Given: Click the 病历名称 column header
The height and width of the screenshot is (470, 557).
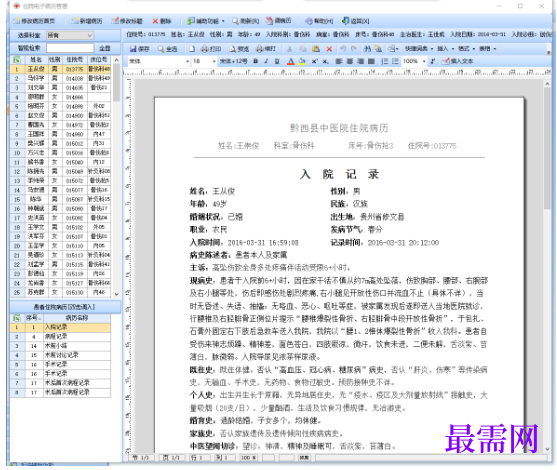Looking at the screenshot, I should pos(77,318).
